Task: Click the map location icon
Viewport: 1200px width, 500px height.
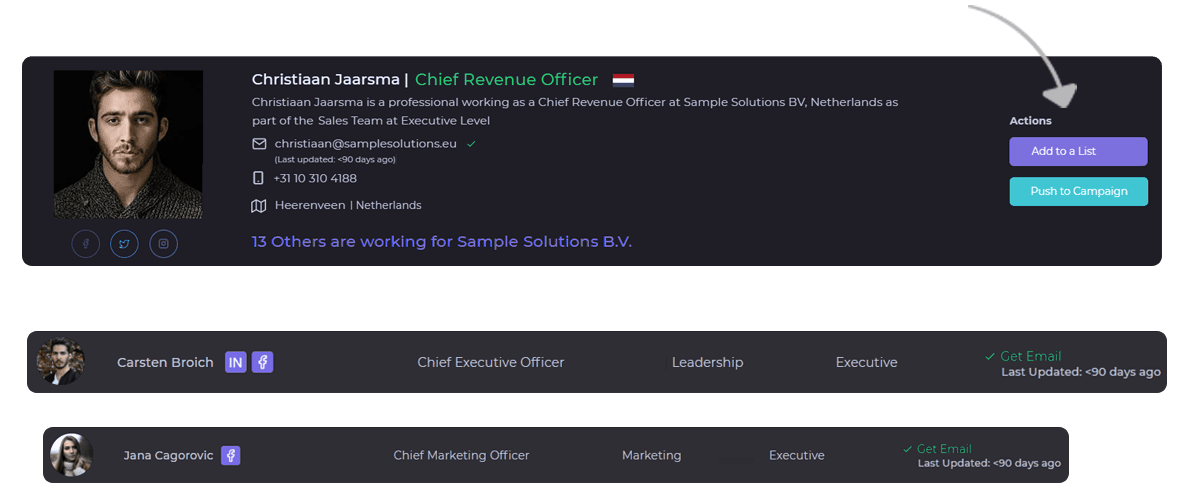Action: [x=259, y=206]
